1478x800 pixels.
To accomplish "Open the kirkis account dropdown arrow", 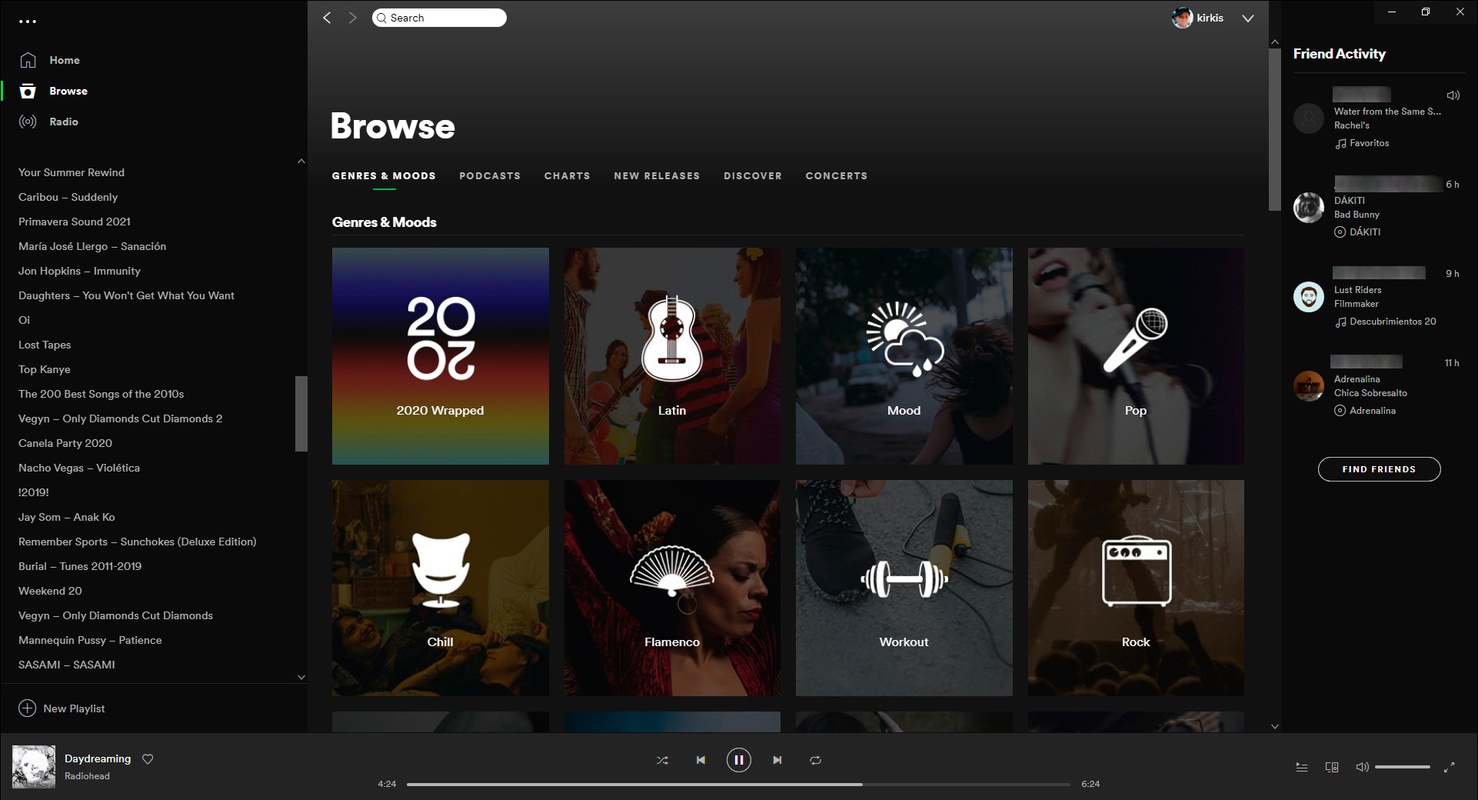I will coord(1248,18).
